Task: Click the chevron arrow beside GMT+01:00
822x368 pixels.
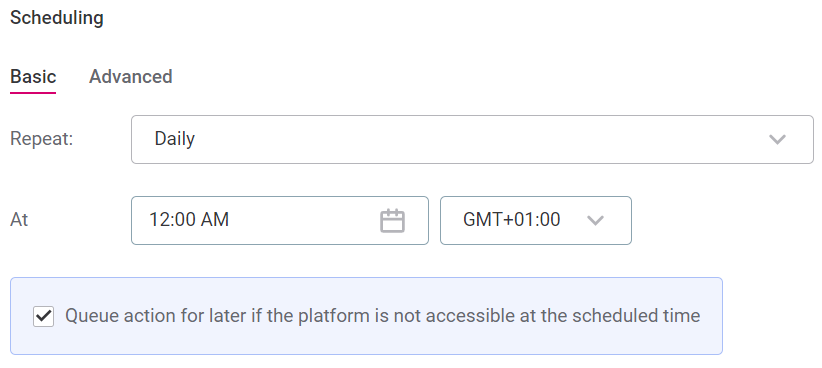Action: click(x=596, y=220)
